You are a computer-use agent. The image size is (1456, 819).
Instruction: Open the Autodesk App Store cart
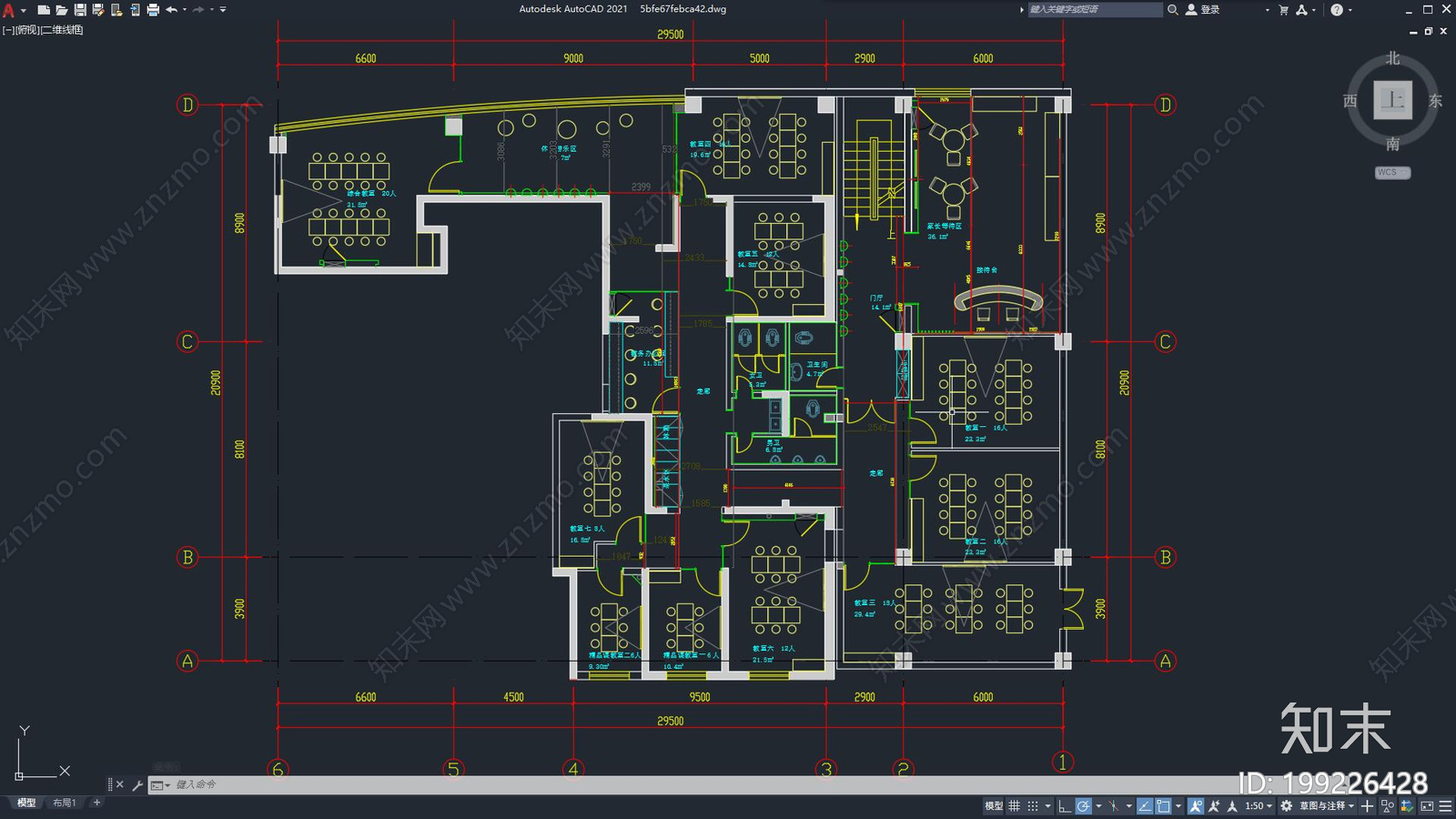click(1284, 9)
